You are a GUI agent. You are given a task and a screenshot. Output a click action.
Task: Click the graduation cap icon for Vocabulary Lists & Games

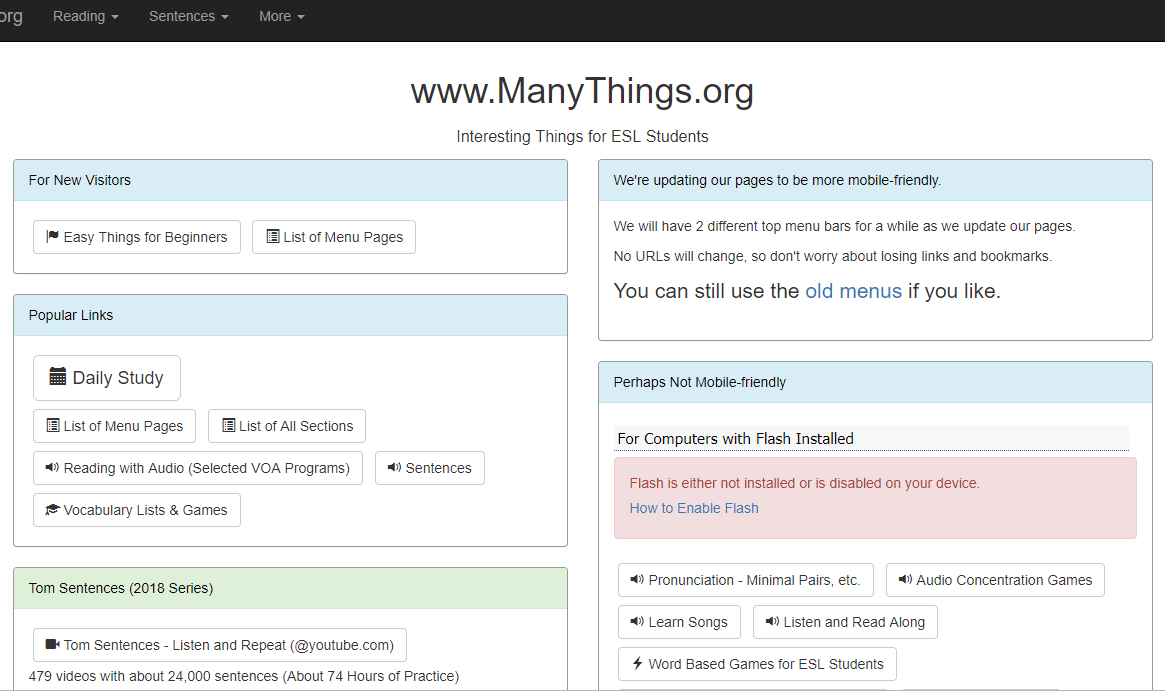click(53, 510)
